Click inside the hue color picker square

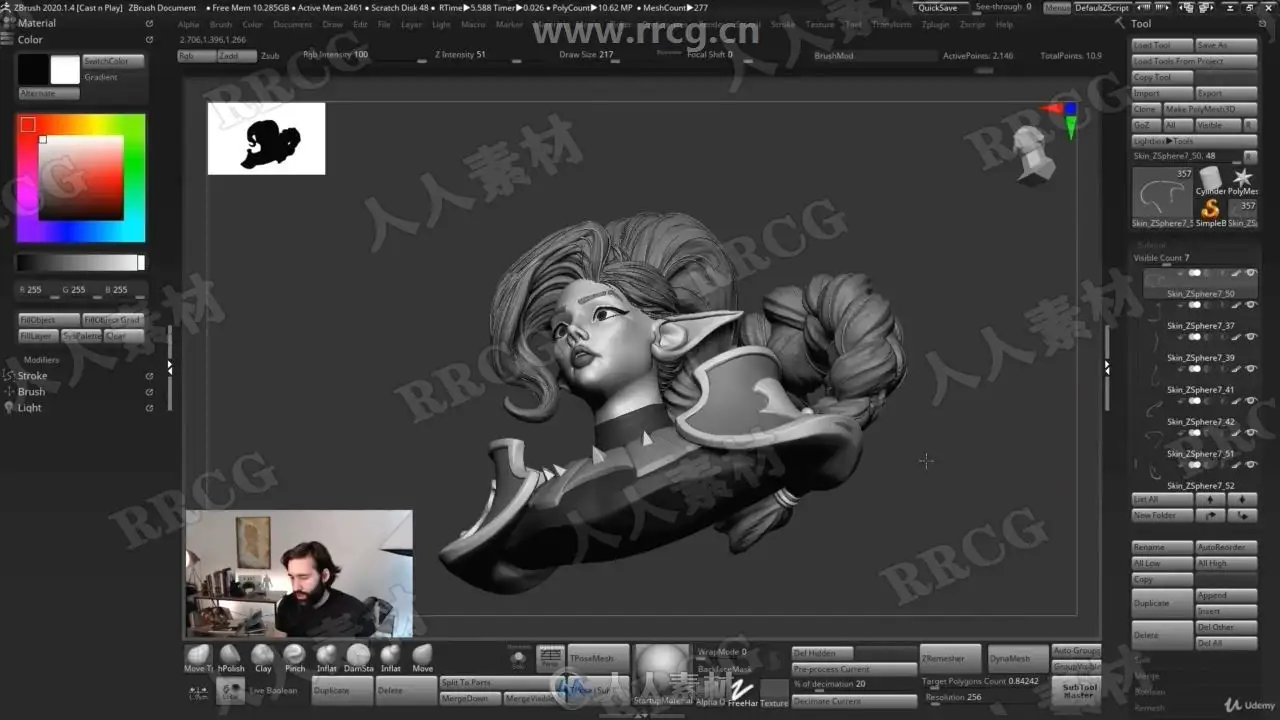click(x=81, y=178)
